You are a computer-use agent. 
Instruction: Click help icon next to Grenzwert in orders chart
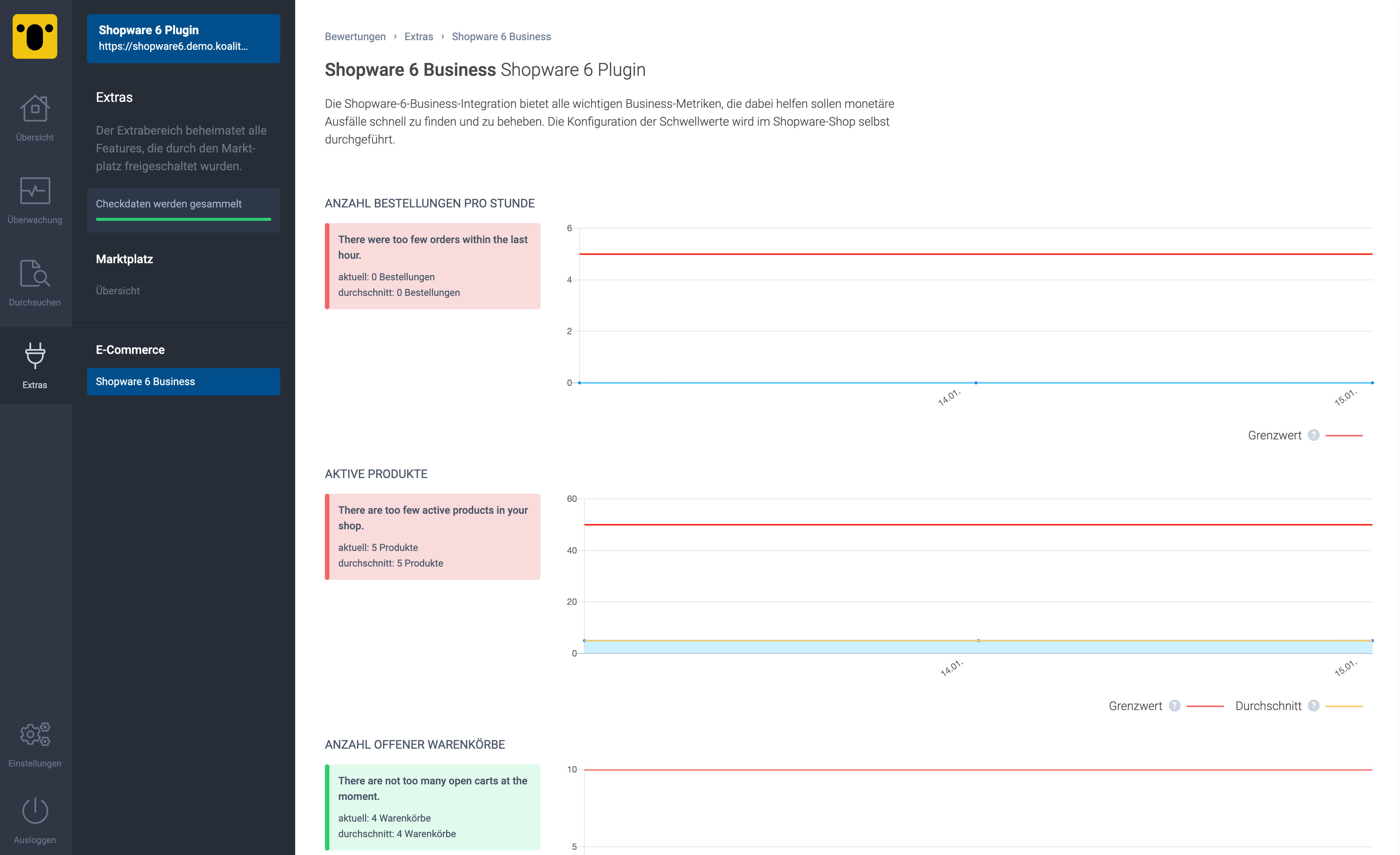(x=1313, y=435)
